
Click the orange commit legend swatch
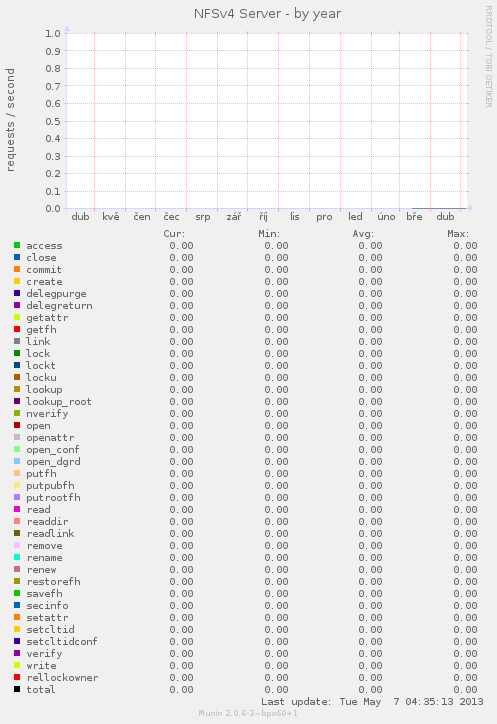[x=17, y=269]
